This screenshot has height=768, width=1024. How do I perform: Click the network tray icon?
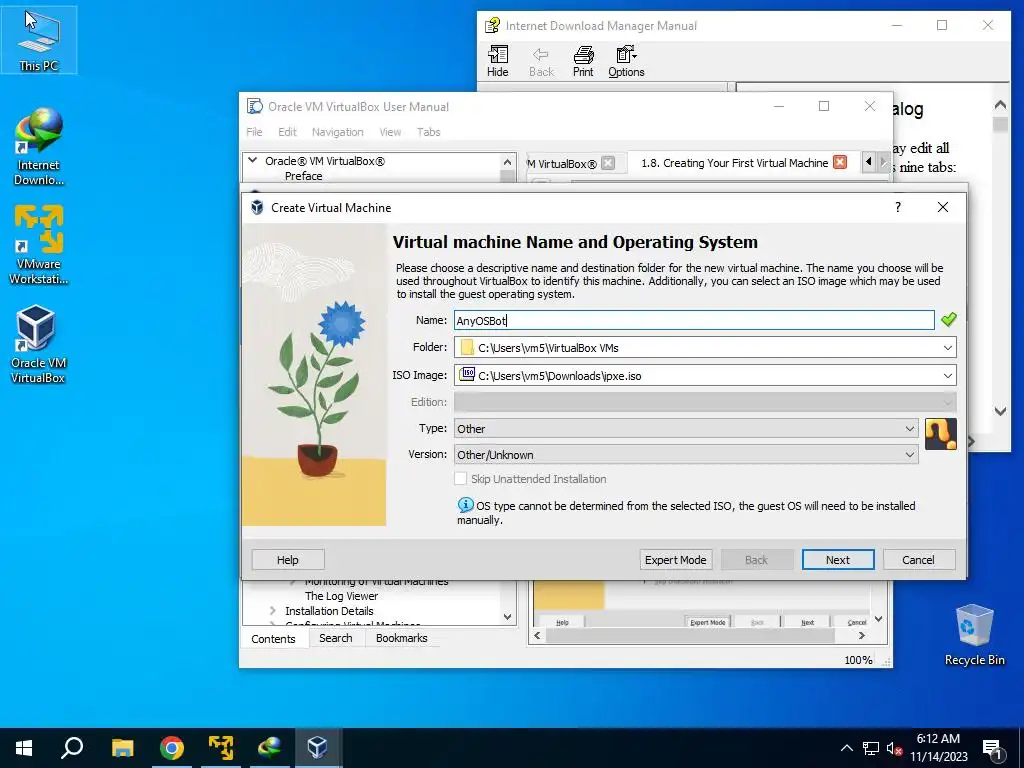pyautogui.click(x=871, y=748)
